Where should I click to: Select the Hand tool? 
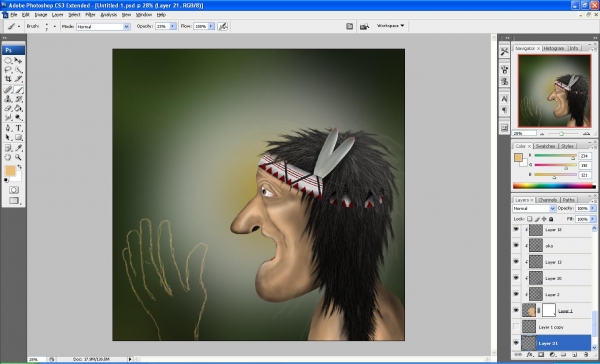point(8,157)
